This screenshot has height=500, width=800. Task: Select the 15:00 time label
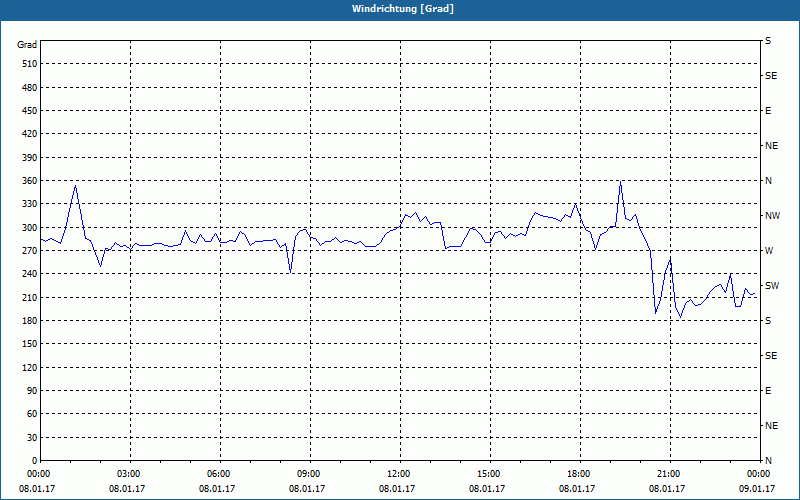pyautogui.click(x=488, y=474)
